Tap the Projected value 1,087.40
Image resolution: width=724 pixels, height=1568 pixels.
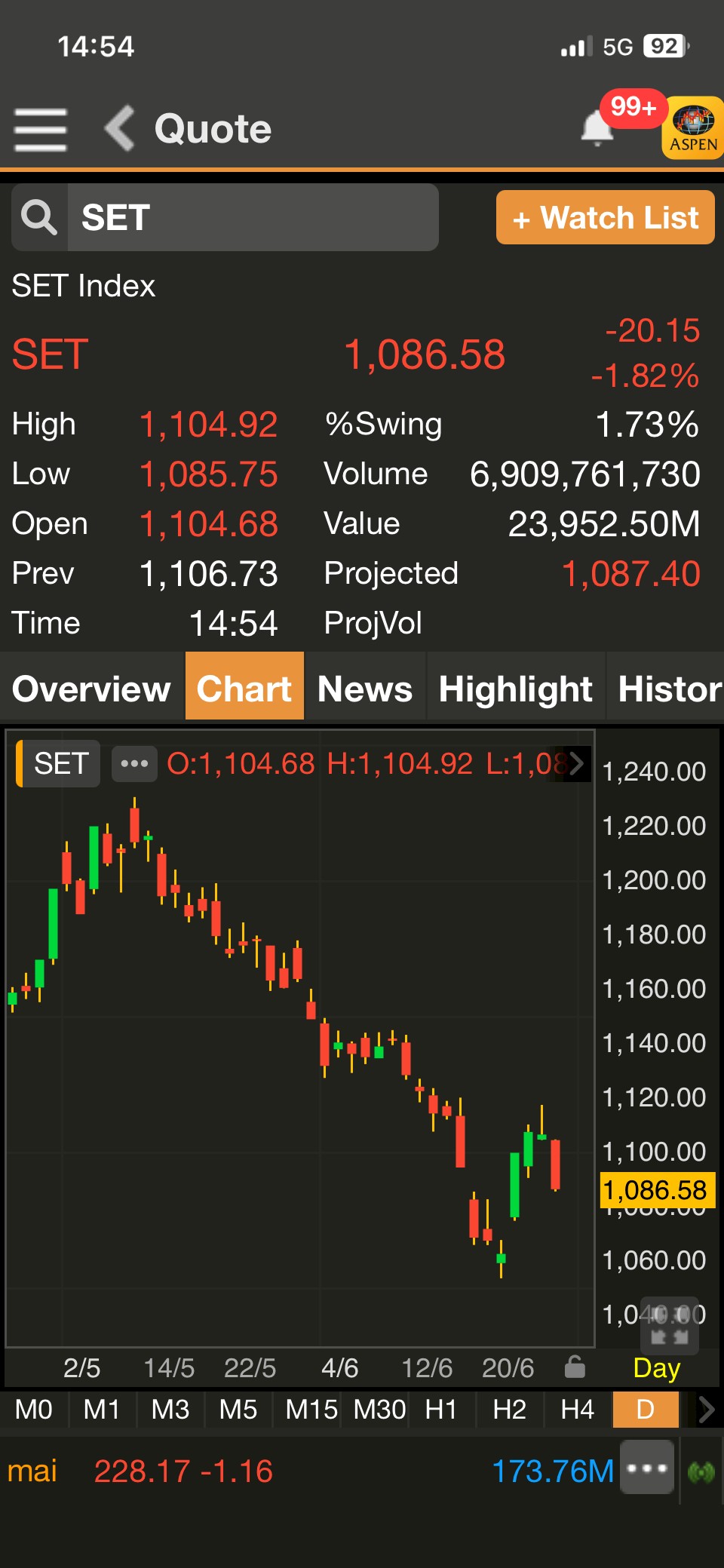[631, 573]
